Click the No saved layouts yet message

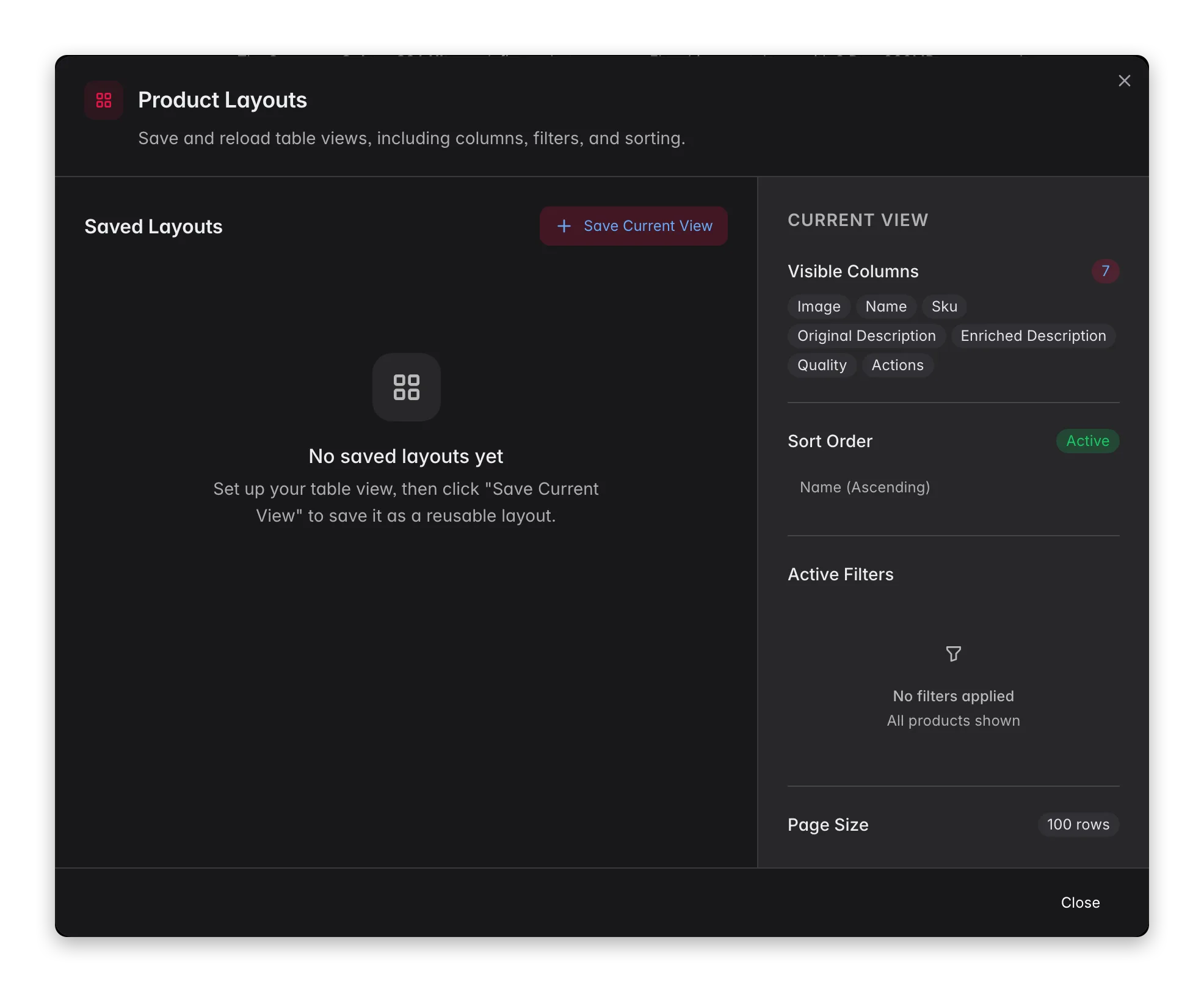click(406, 456)
